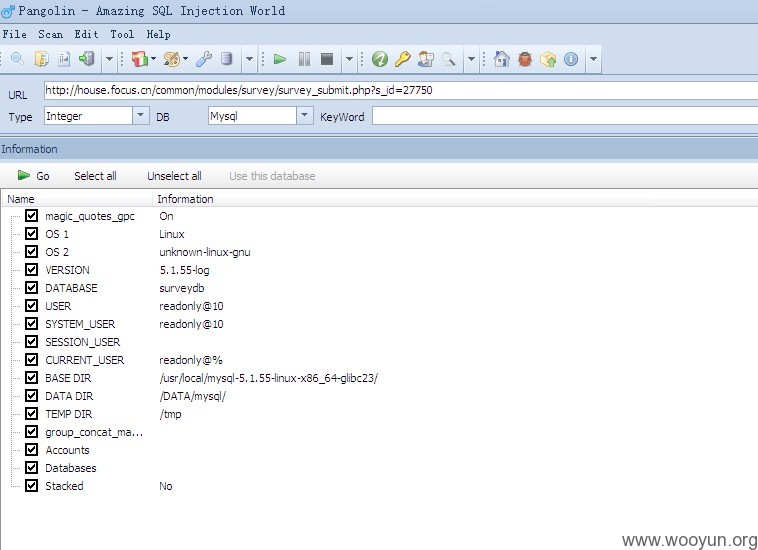Click the report document toolbar icon

[x=64, y=59]
